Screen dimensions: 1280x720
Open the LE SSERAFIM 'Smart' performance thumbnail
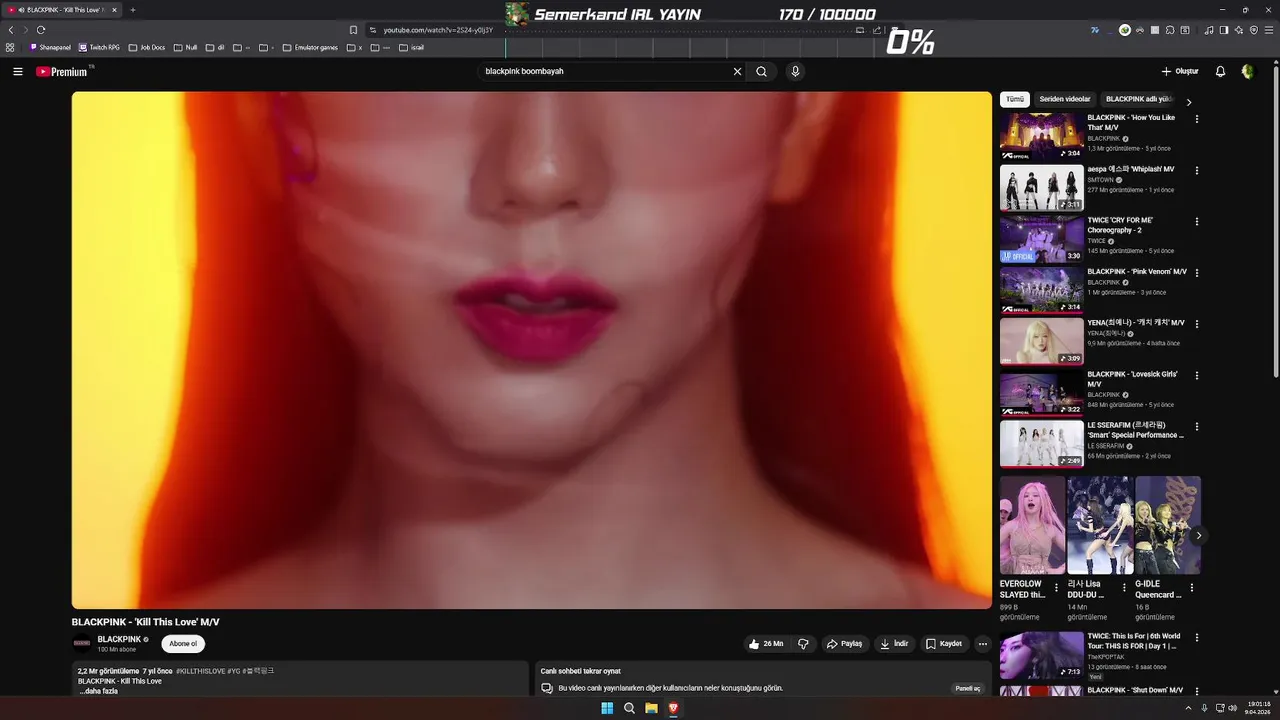tap(1041, 444)
